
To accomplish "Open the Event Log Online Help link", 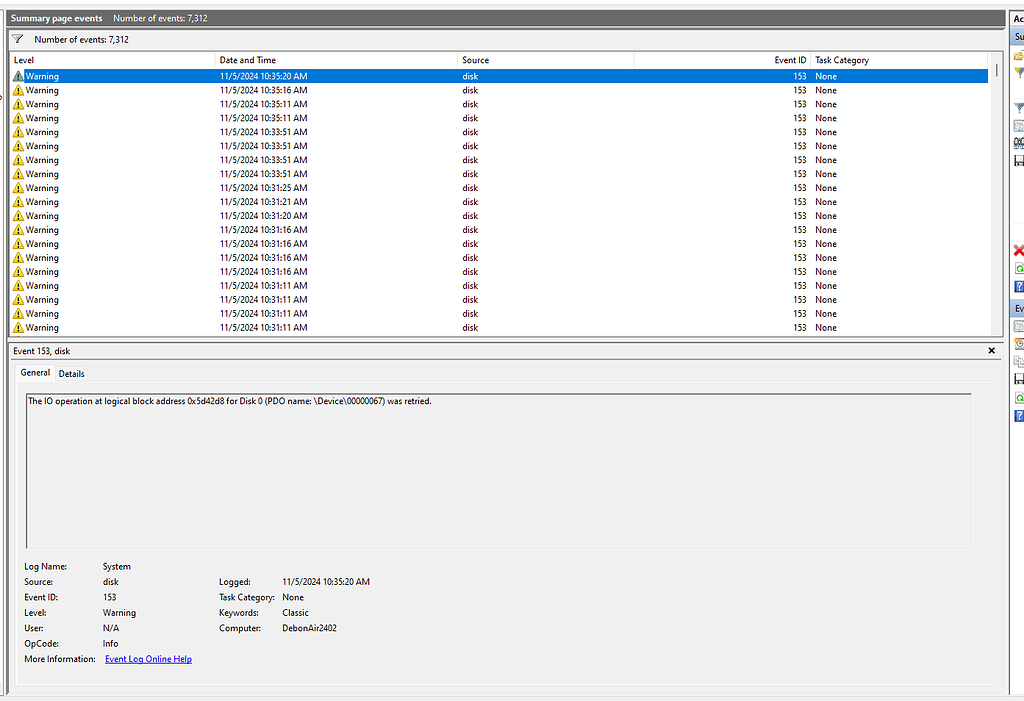I will (x=148, y=658).
